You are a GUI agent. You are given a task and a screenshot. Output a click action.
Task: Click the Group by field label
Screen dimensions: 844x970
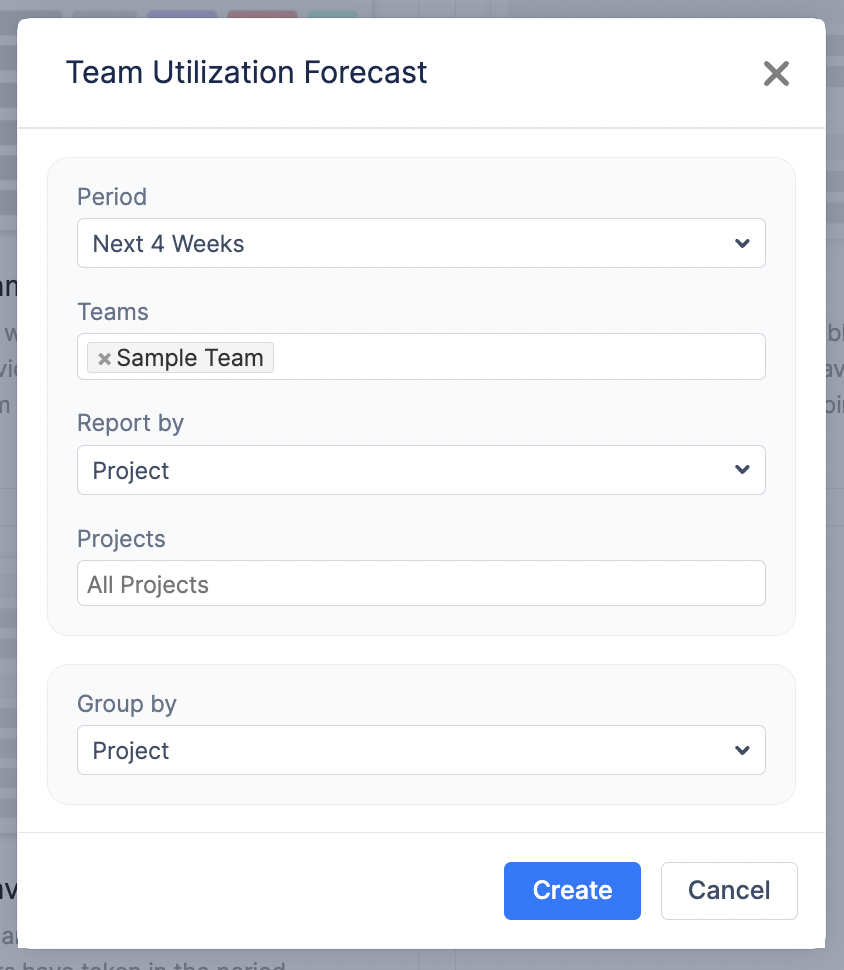(x=127, y=704)
